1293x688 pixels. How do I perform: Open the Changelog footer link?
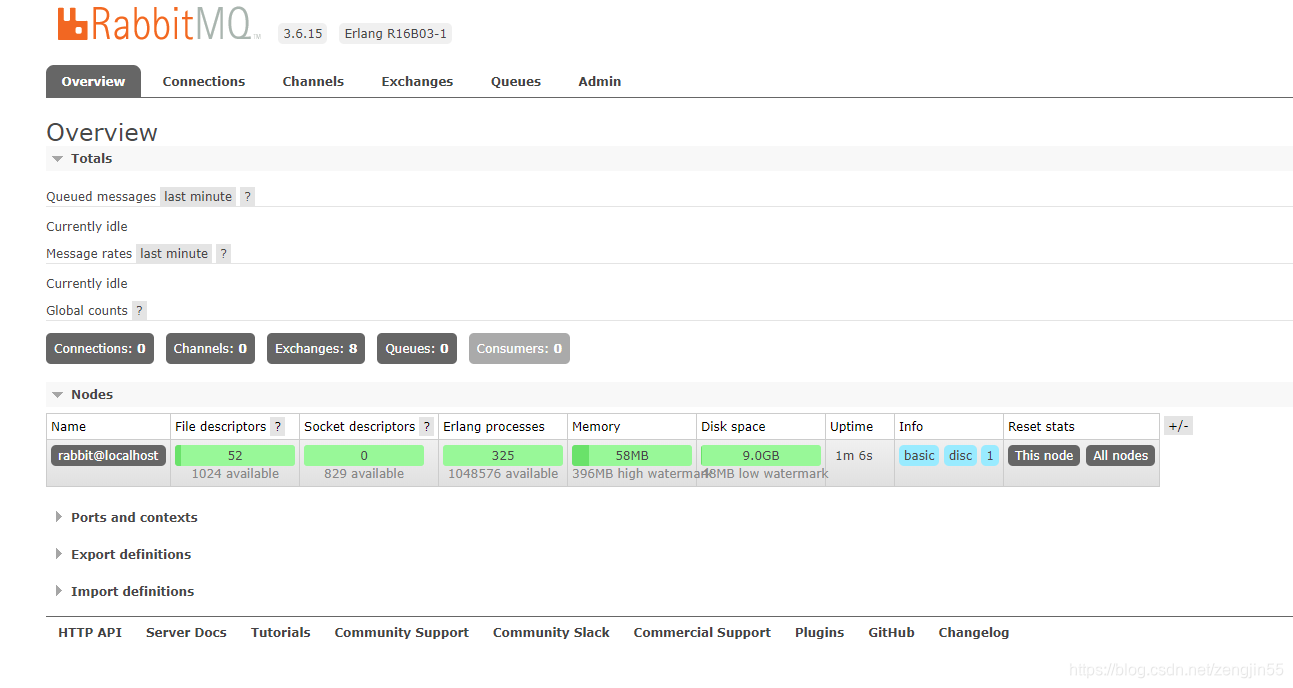974,633
